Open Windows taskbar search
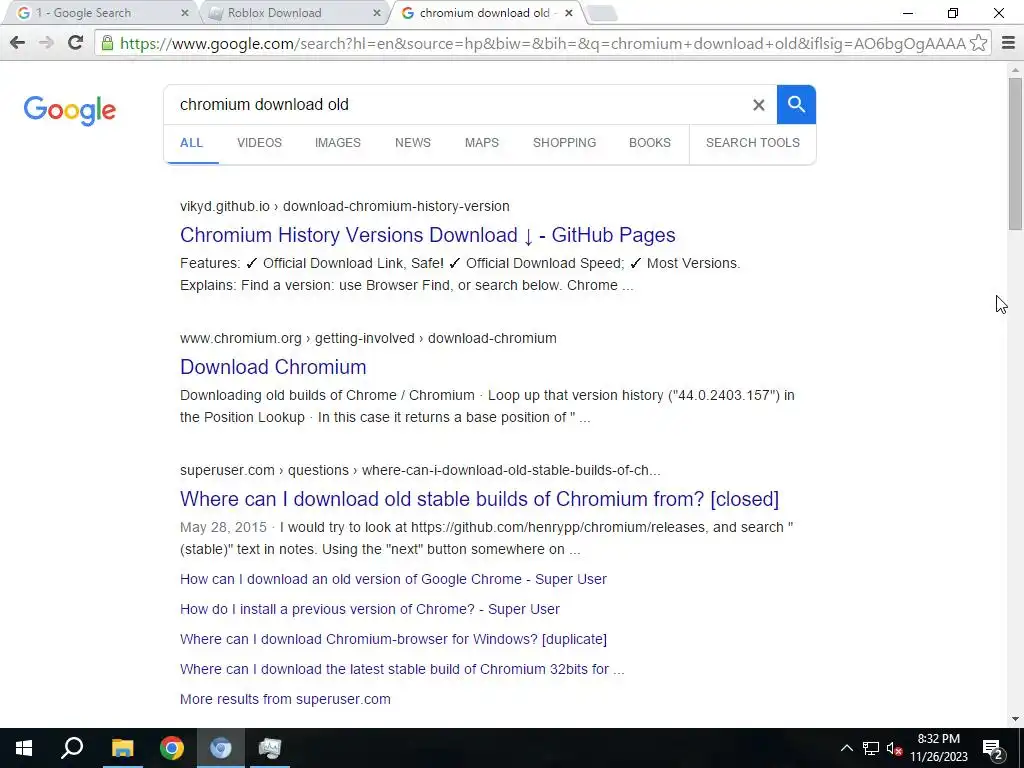Screen dimensions: 1024x768 pyautogui.click(x=72, y=748)
